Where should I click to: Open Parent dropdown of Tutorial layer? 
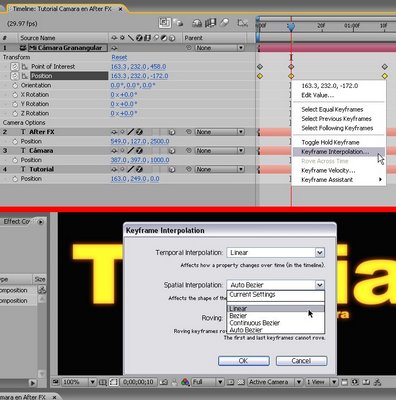(x=220, y=169)
